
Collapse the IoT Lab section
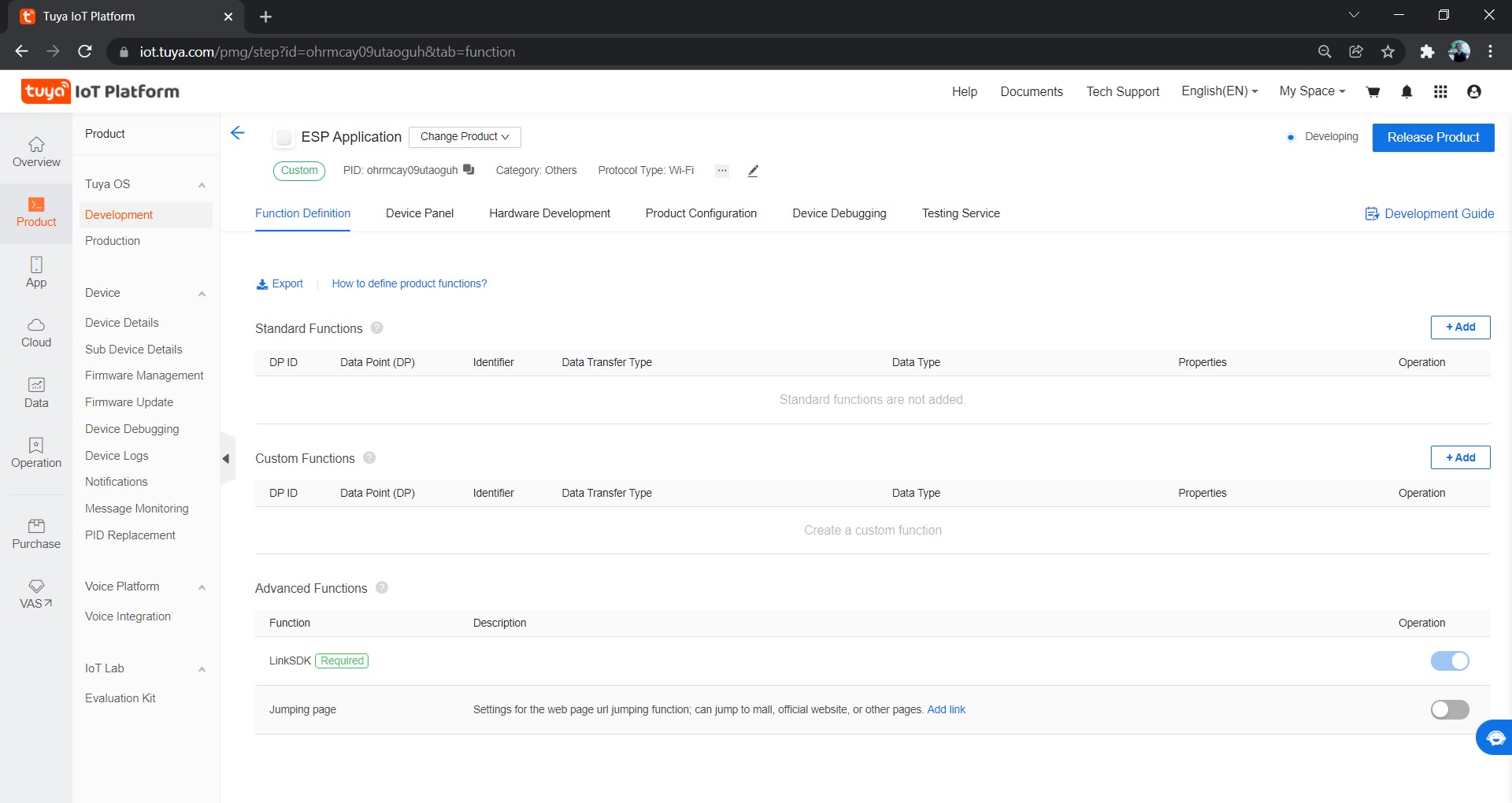click(x=202, y=669)
